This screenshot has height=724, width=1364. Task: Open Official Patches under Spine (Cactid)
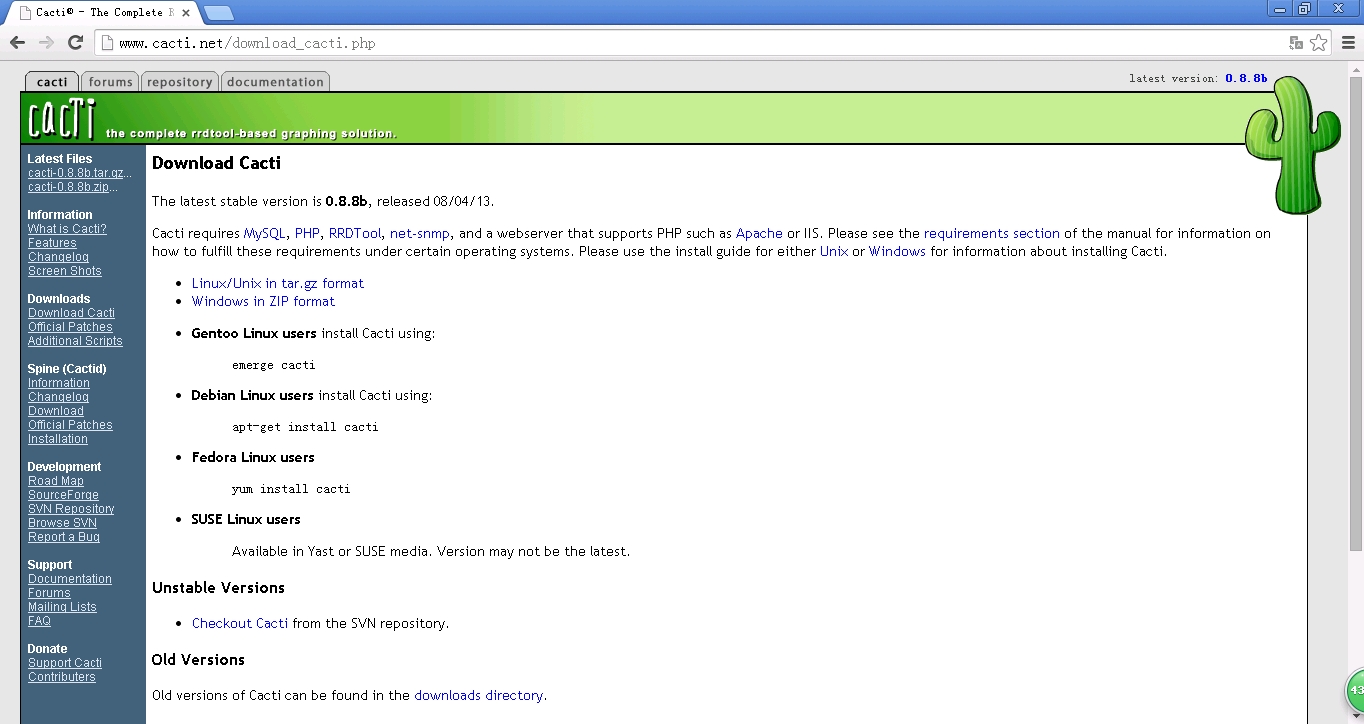[70, 425]
